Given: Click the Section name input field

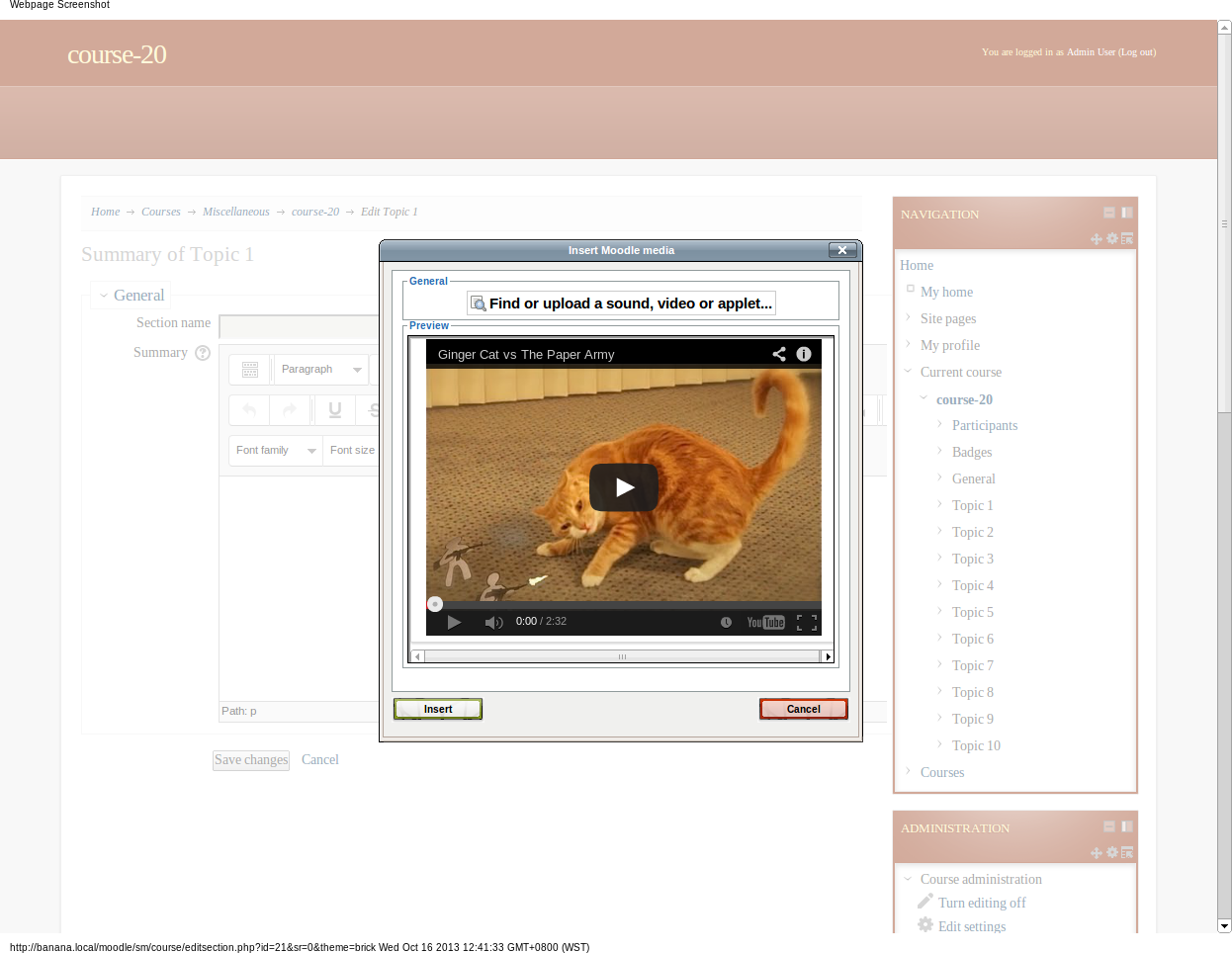Looking at the screenshot, I should (x=299, y=327).
